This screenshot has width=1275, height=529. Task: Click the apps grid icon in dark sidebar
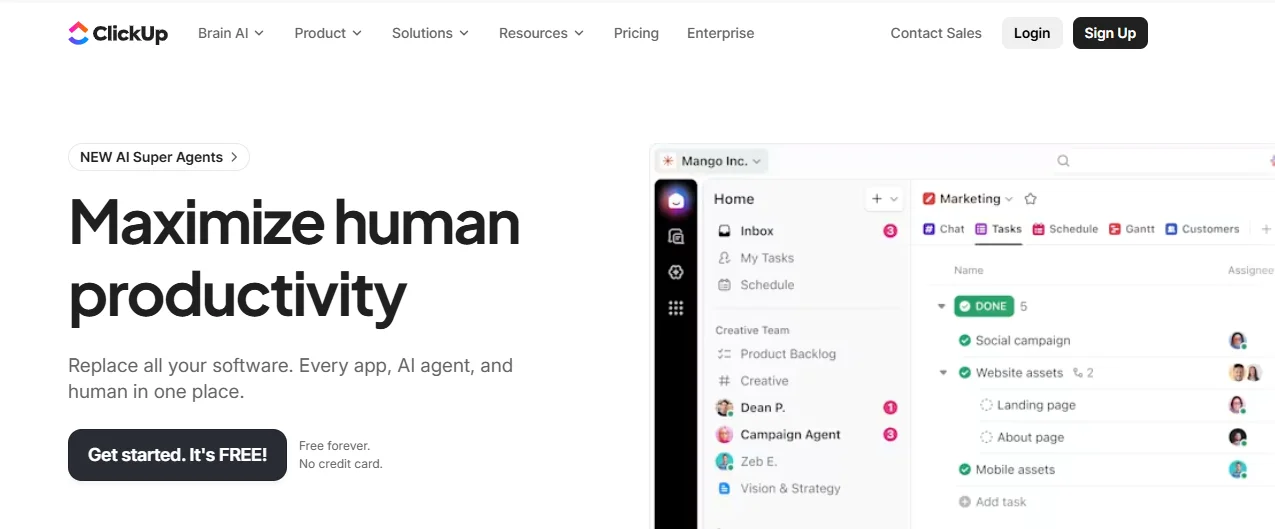(x=676, y=308)
